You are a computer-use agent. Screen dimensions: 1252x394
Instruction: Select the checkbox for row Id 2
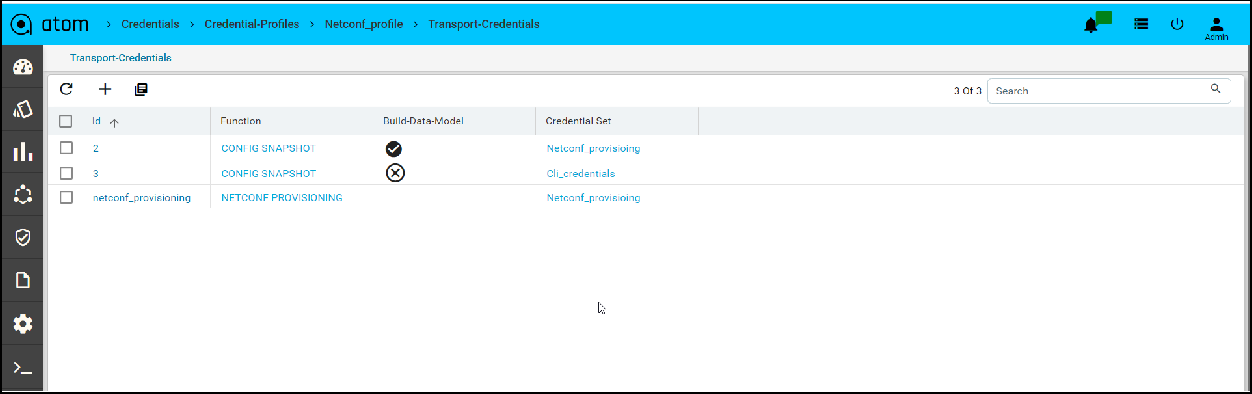[x=66, y=147]
